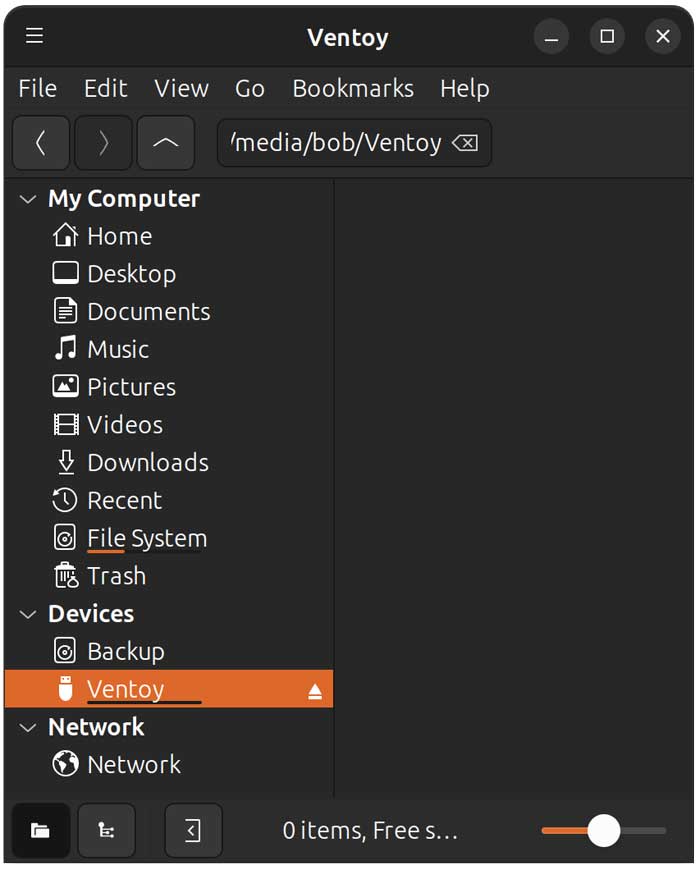Adjust the icon size slider
Viewport: 700px width, 870px height.
tap(604, 830)
